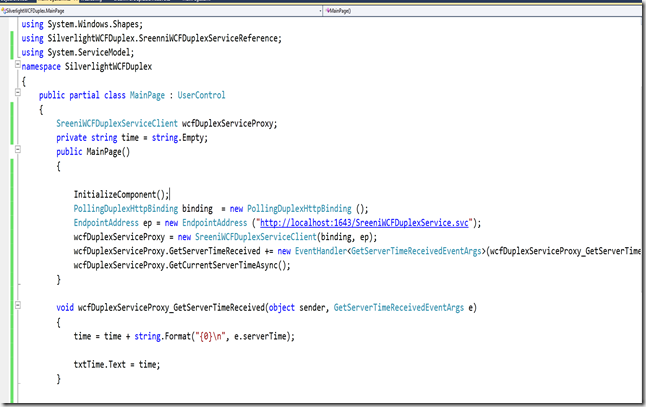646x407 pixels.
Task: Click the 'txtTime.Text = time;' line
Action: 117,365
